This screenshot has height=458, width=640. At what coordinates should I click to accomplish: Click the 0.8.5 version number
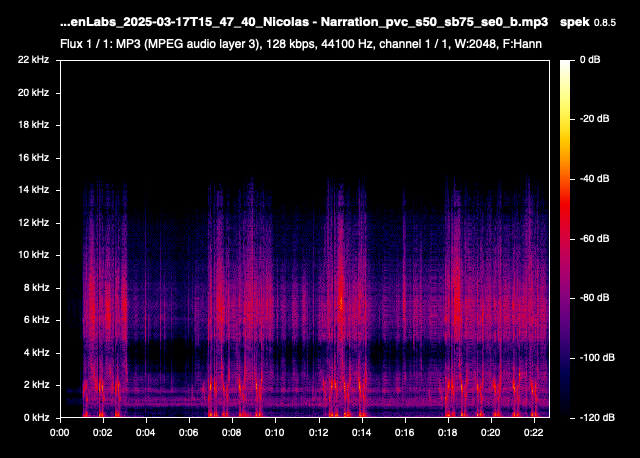coord(606,22)
